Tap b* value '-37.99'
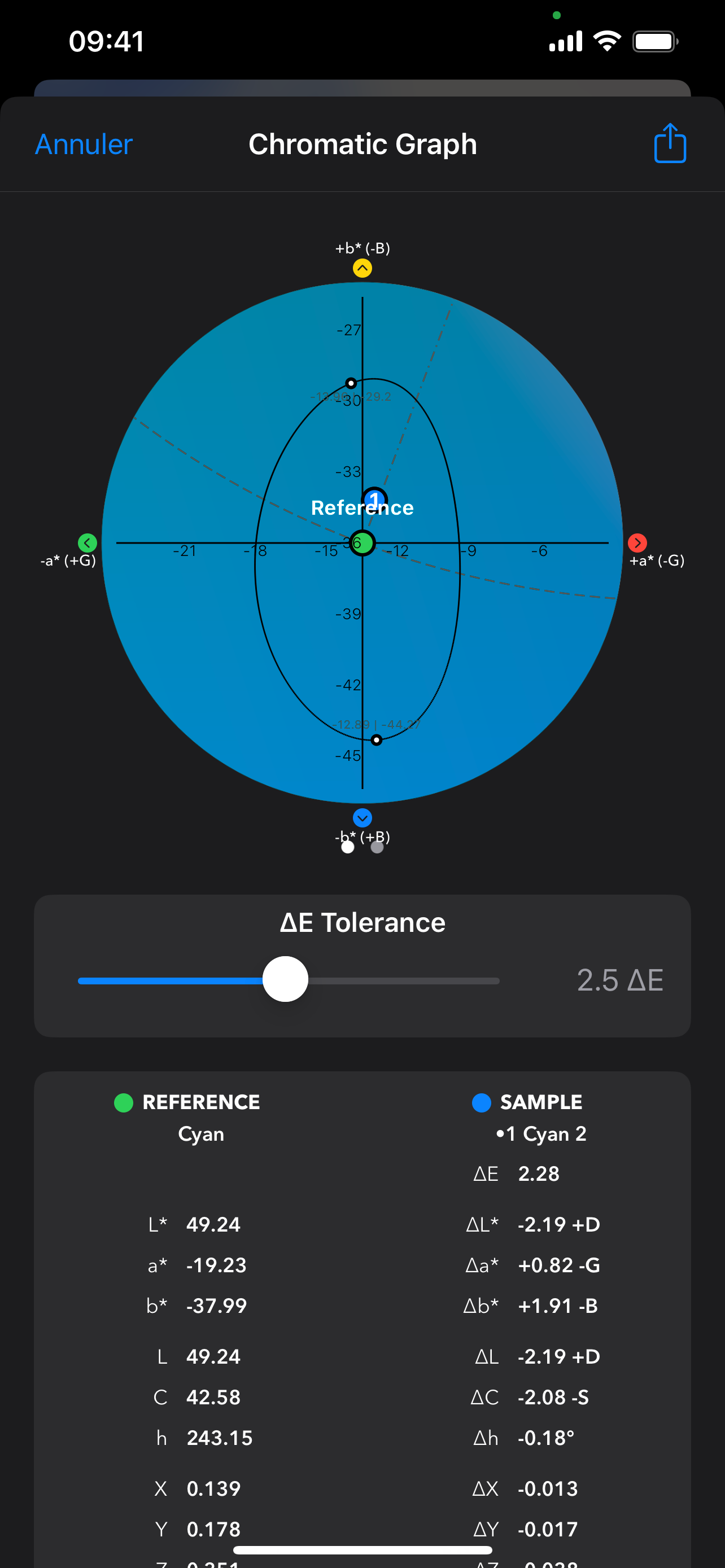The height and width of the screenshot is (1568, 725). (x=216, y=1306)
